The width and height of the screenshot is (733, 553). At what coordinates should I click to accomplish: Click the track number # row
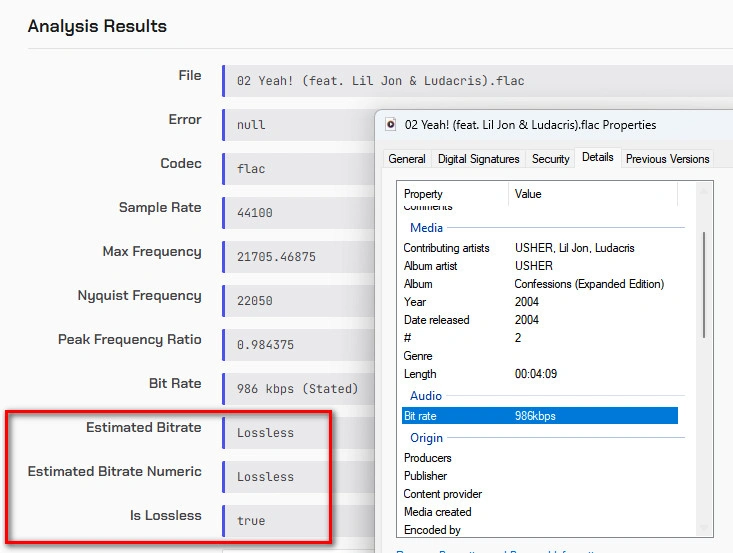coord(540,338)
